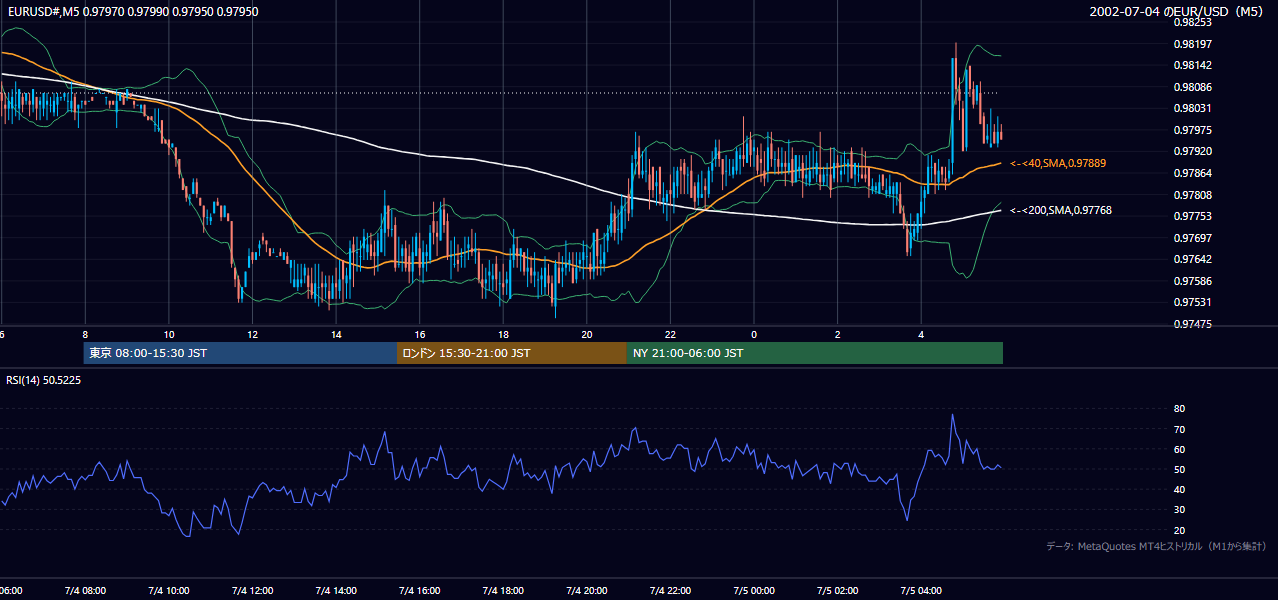
Task: Select the 7/4 10:00 time axis label
Action: 169,591
